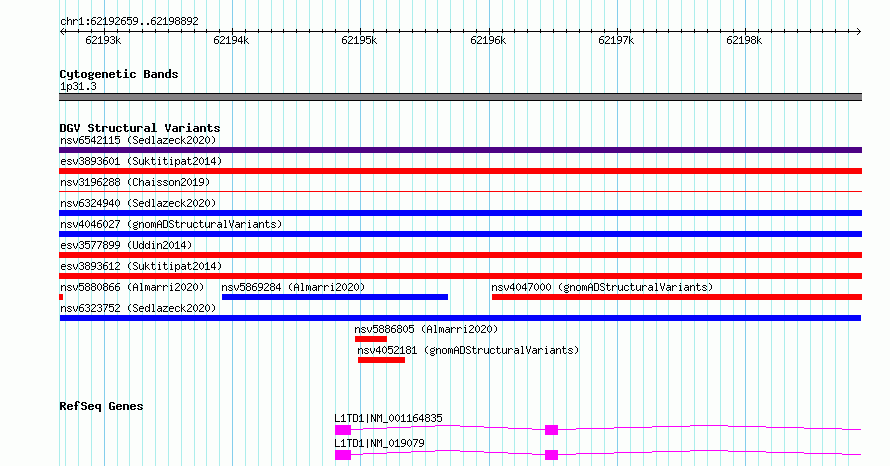The height and width of the screenshot is (466, 890).
Task: Select the blue nsv6324940 variant bar
Action: 460,213
